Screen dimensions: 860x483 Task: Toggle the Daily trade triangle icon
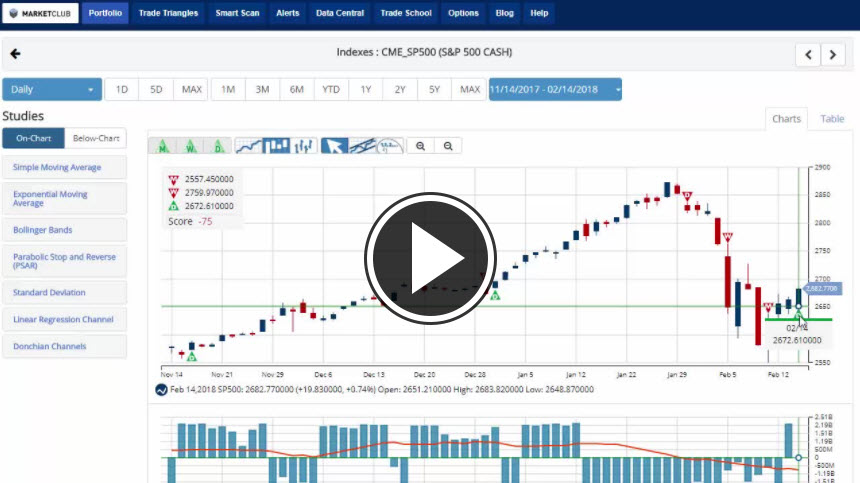click(218, 146)
